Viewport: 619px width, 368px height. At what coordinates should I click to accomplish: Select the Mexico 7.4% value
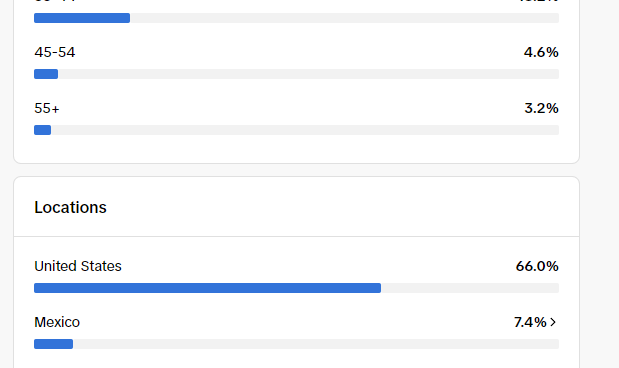click(530, 322)
